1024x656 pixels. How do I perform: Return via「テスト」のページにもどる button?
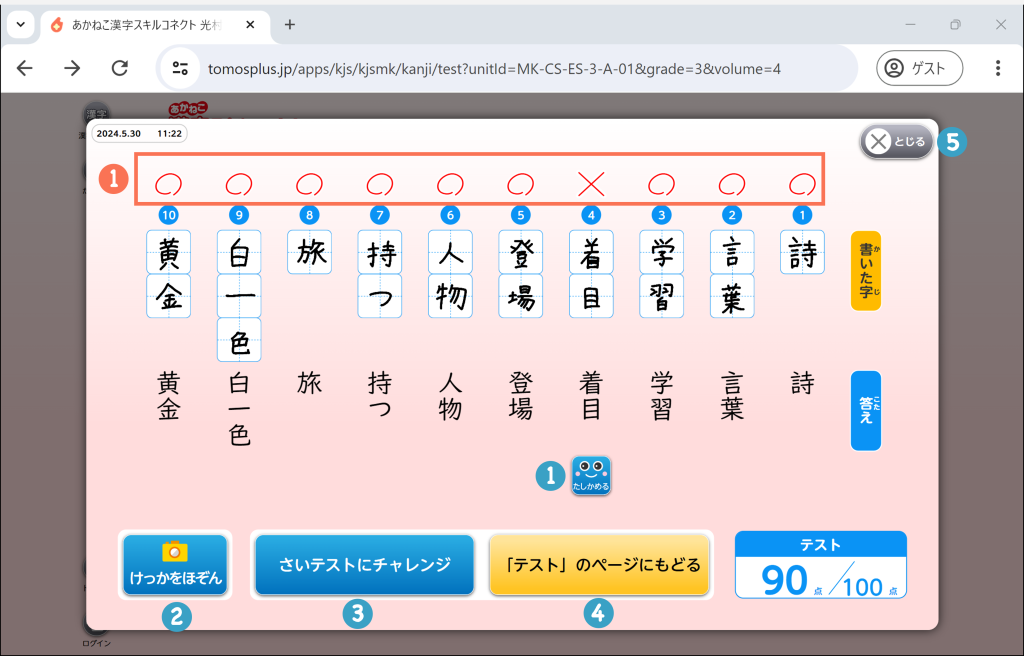click(x=599, y=565)
